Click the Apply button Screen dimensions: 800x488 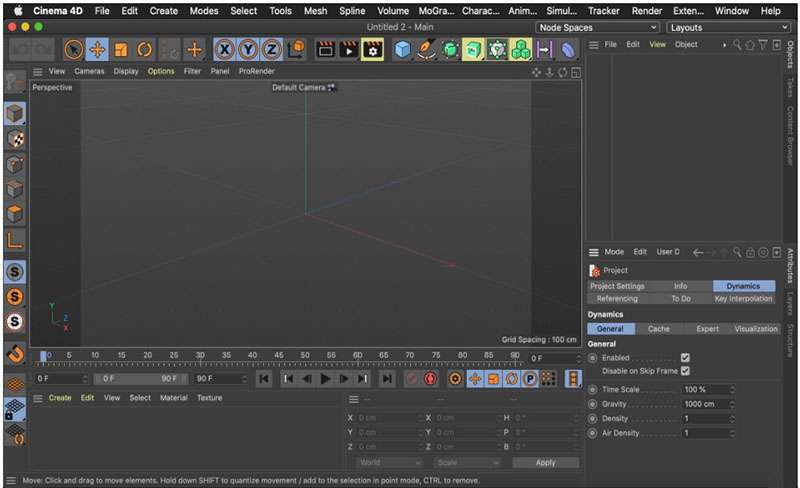545,463
